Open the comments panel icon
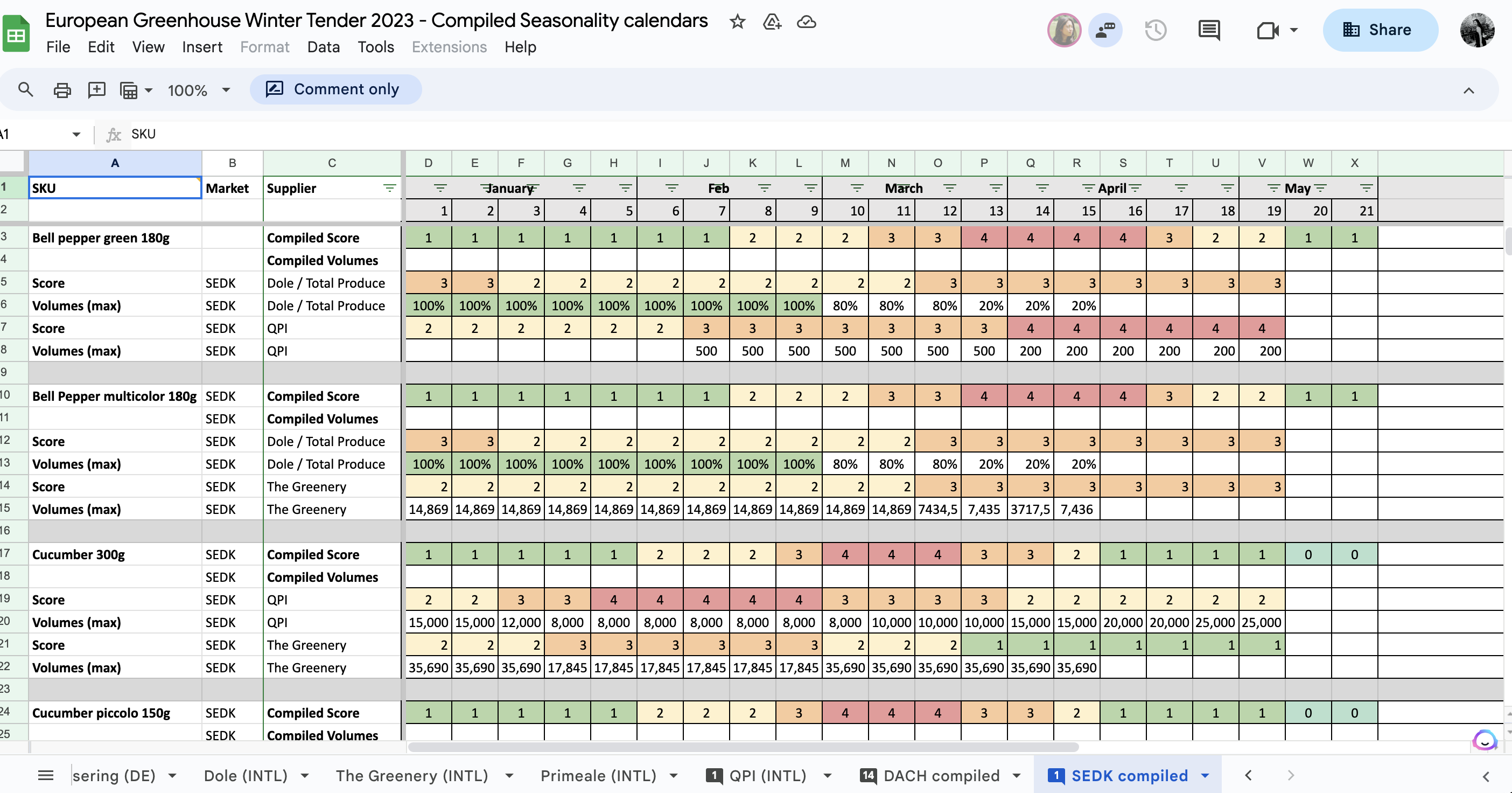This screenshot has width=1512, height=793. [1208, 30]
